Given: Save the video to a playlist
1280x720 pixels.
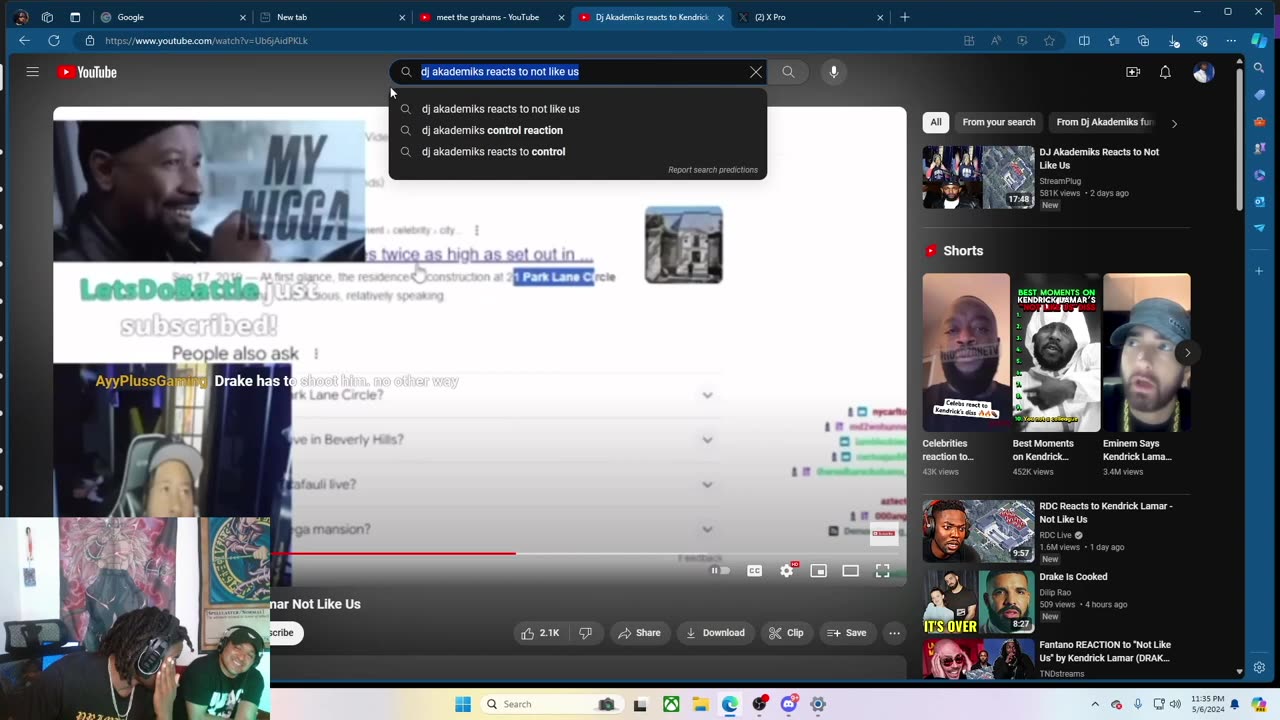Looking at the screenshot, I should click(846, 633).
